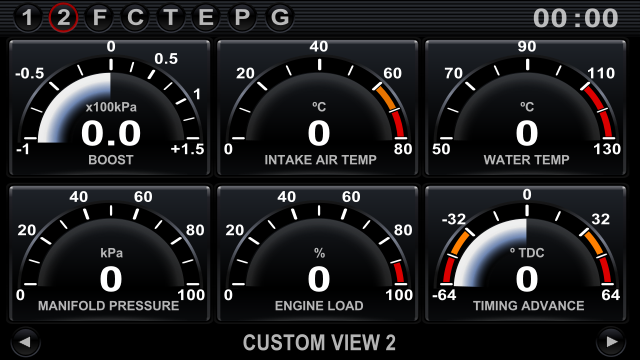
Task: Tap the Timing Advance TDC value readout
Action: click(527, 280)
